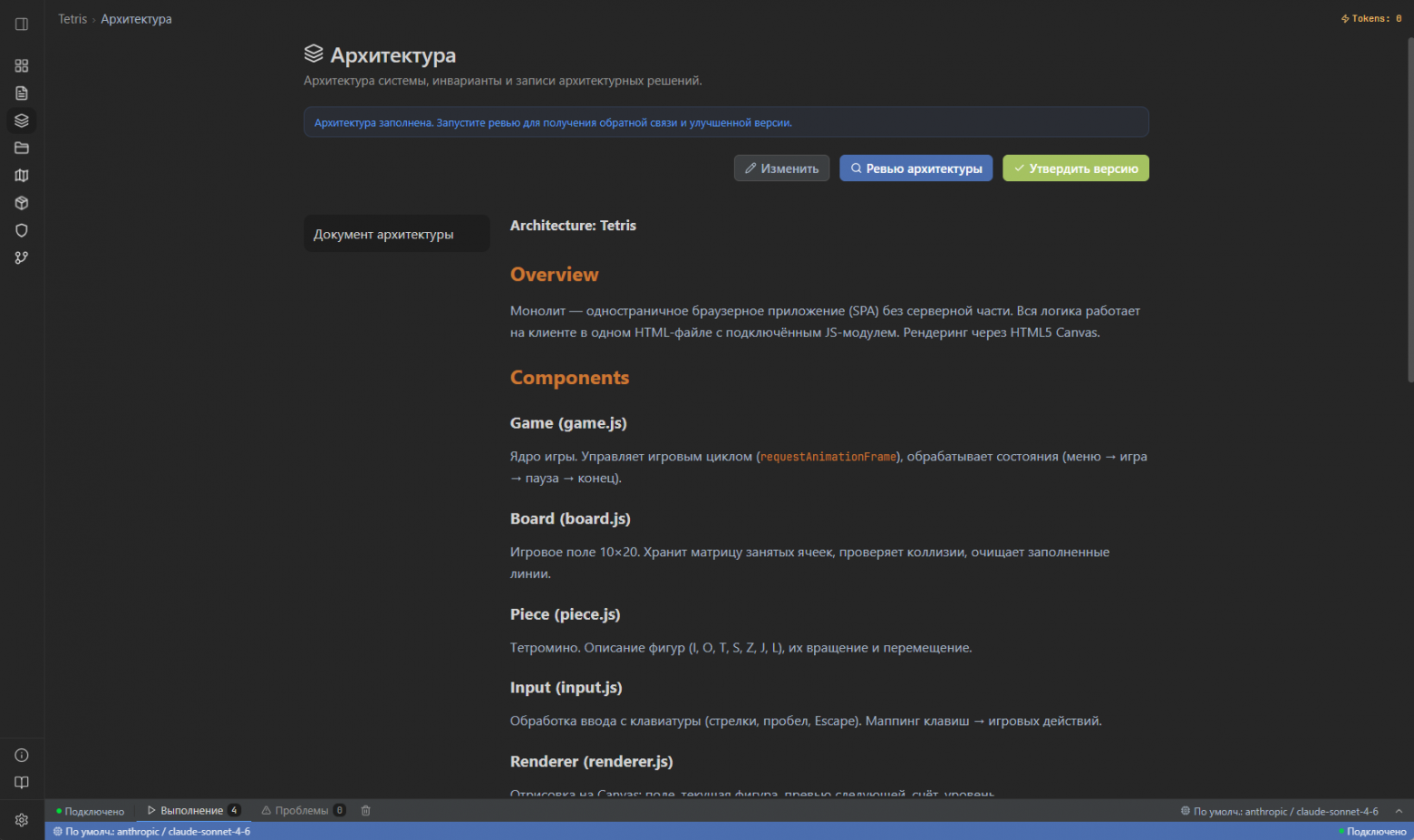
Task: Toggle the sidebar panel icon
Action: point(22,24)
